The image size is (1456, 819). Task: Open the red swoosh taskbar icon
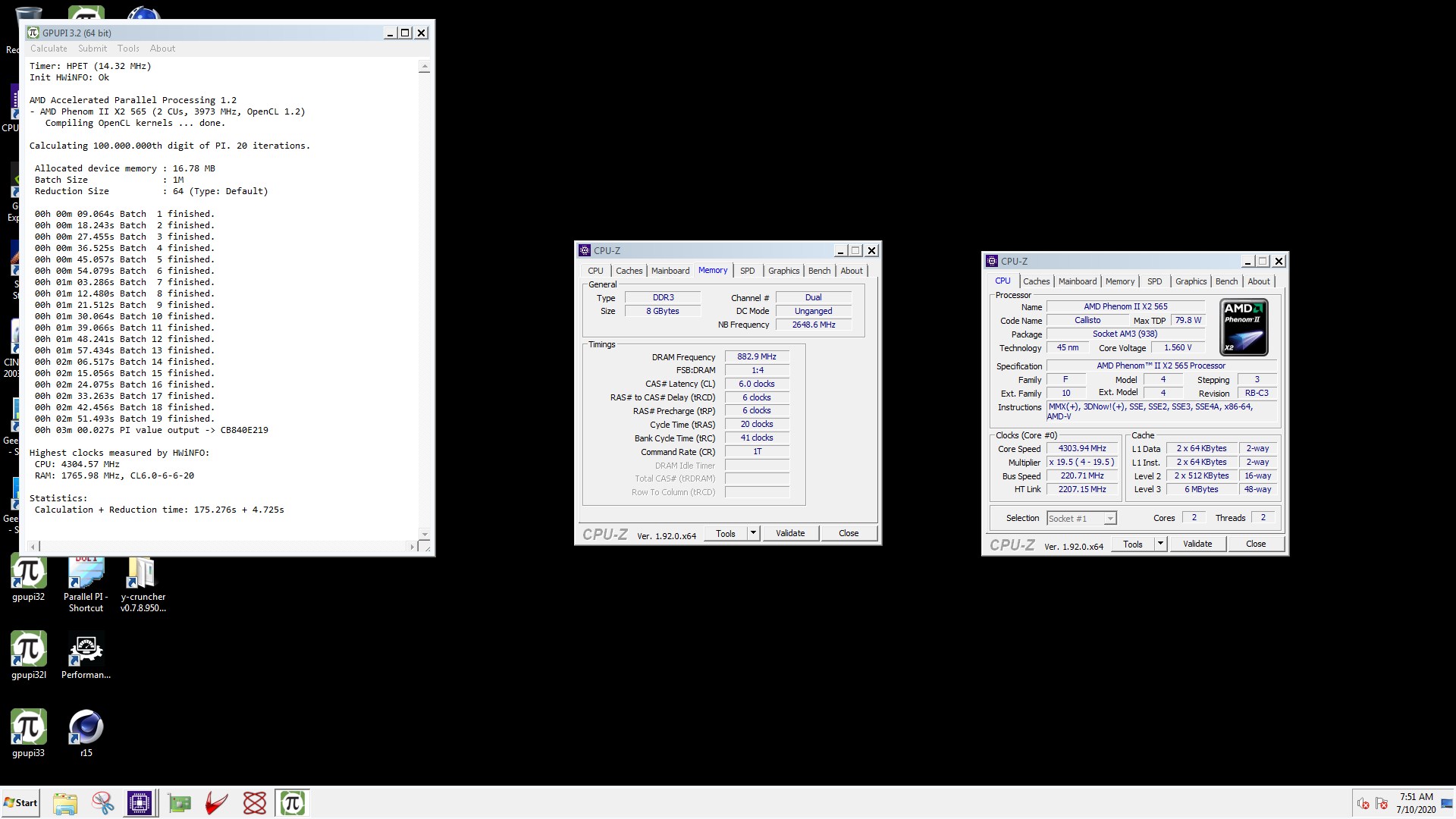click(217, 803)
